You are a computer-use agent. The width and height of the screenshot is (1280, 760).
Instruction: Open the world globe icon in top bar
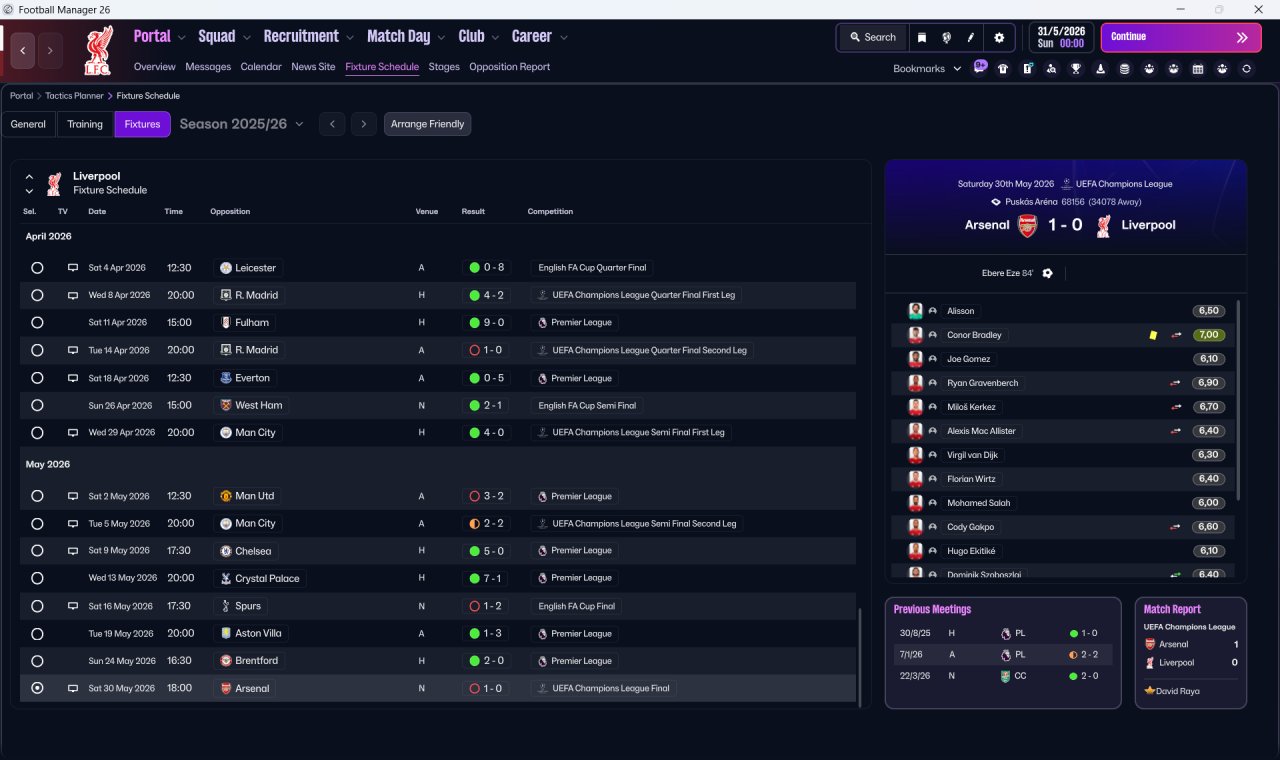pos(946,37)
